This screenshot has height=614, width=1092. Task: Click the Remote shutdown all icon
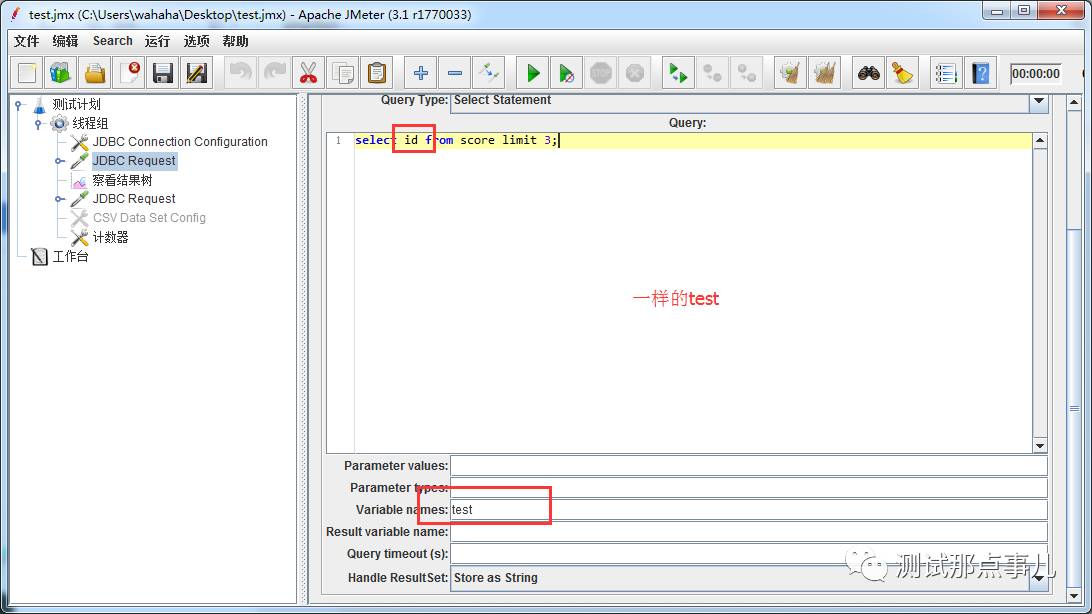746,73
